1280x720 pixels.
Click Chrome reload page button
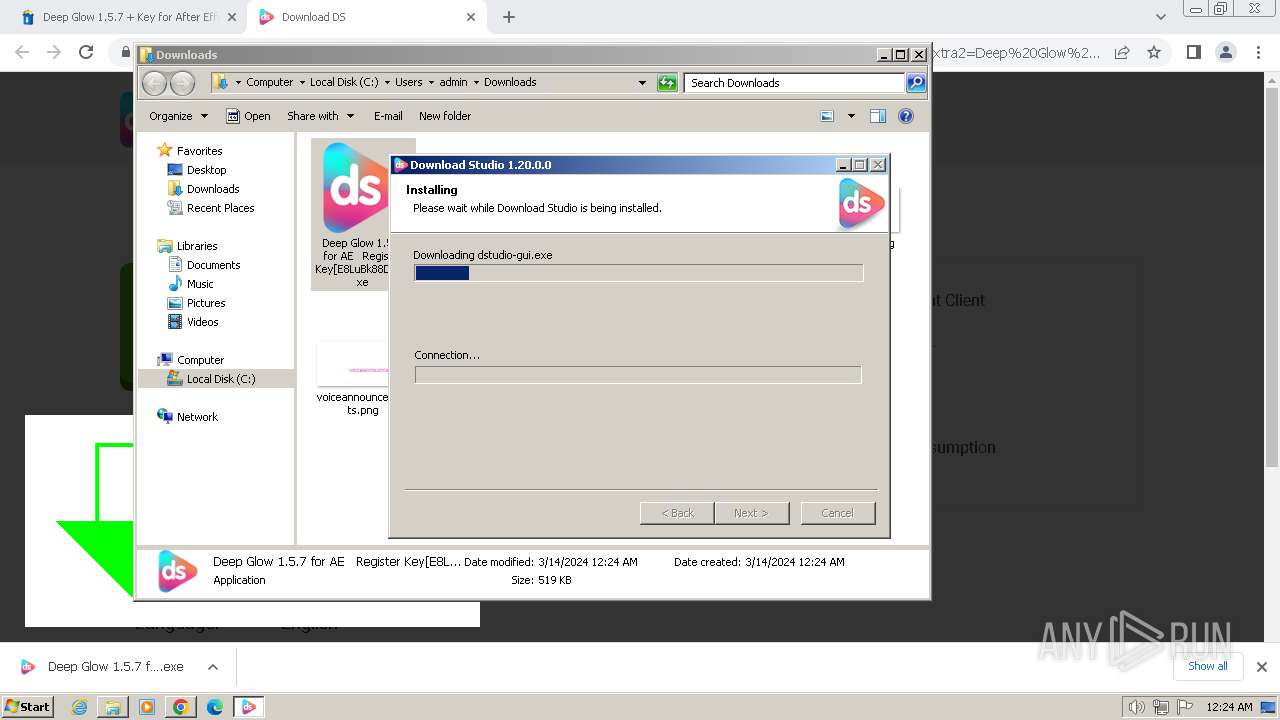(x=86, y=52)
